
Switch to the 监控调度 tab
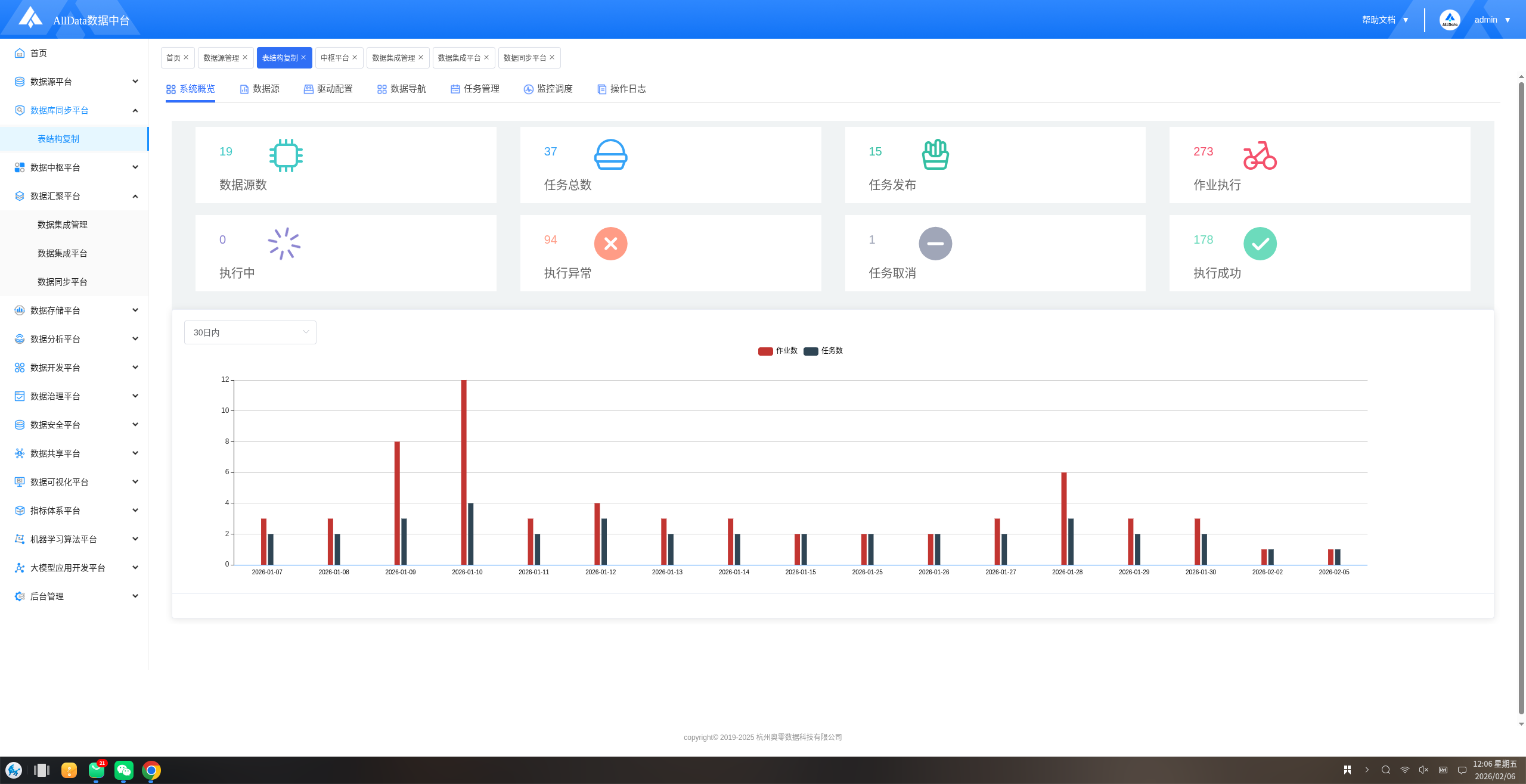548,89
